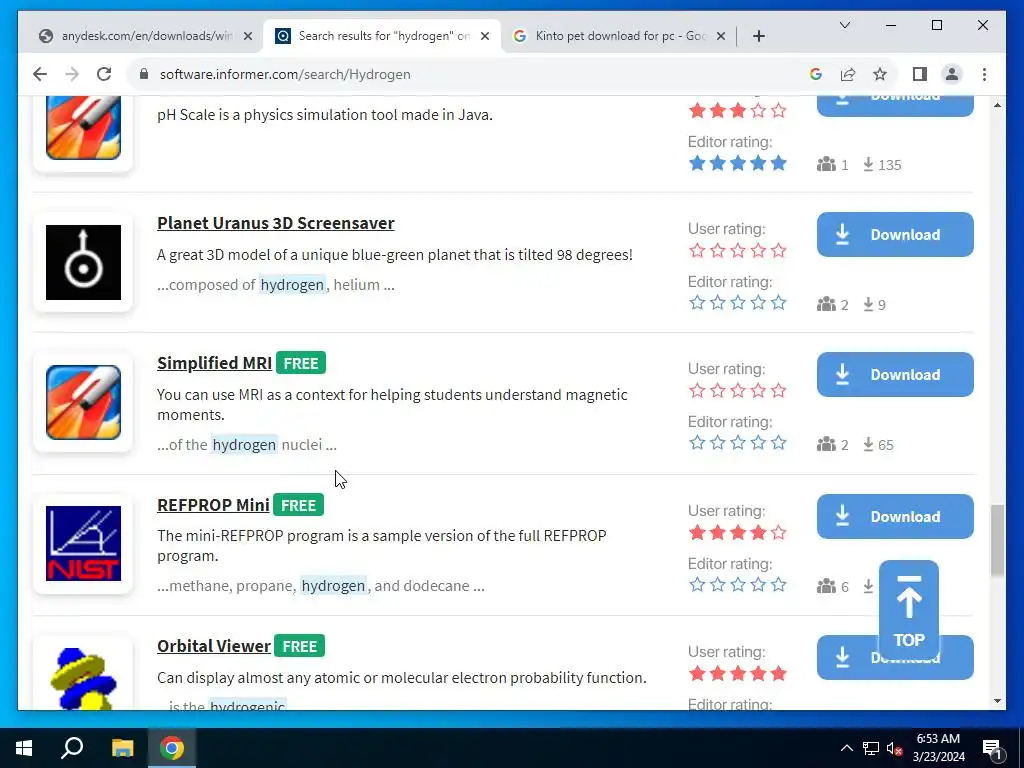Click hydrogen highlighted text under REFPROP Mini
Screen dimensions: 1024x768
[333, 586]
